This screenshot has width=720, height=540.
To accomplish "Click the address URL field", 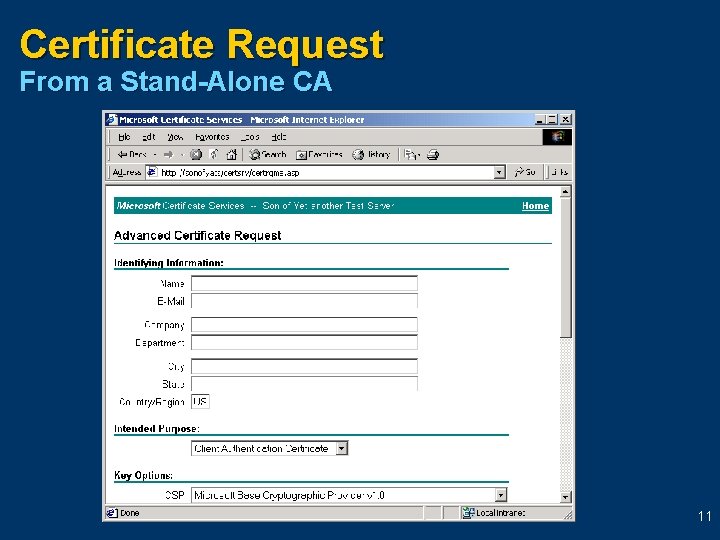I will [x=326, y=172].
